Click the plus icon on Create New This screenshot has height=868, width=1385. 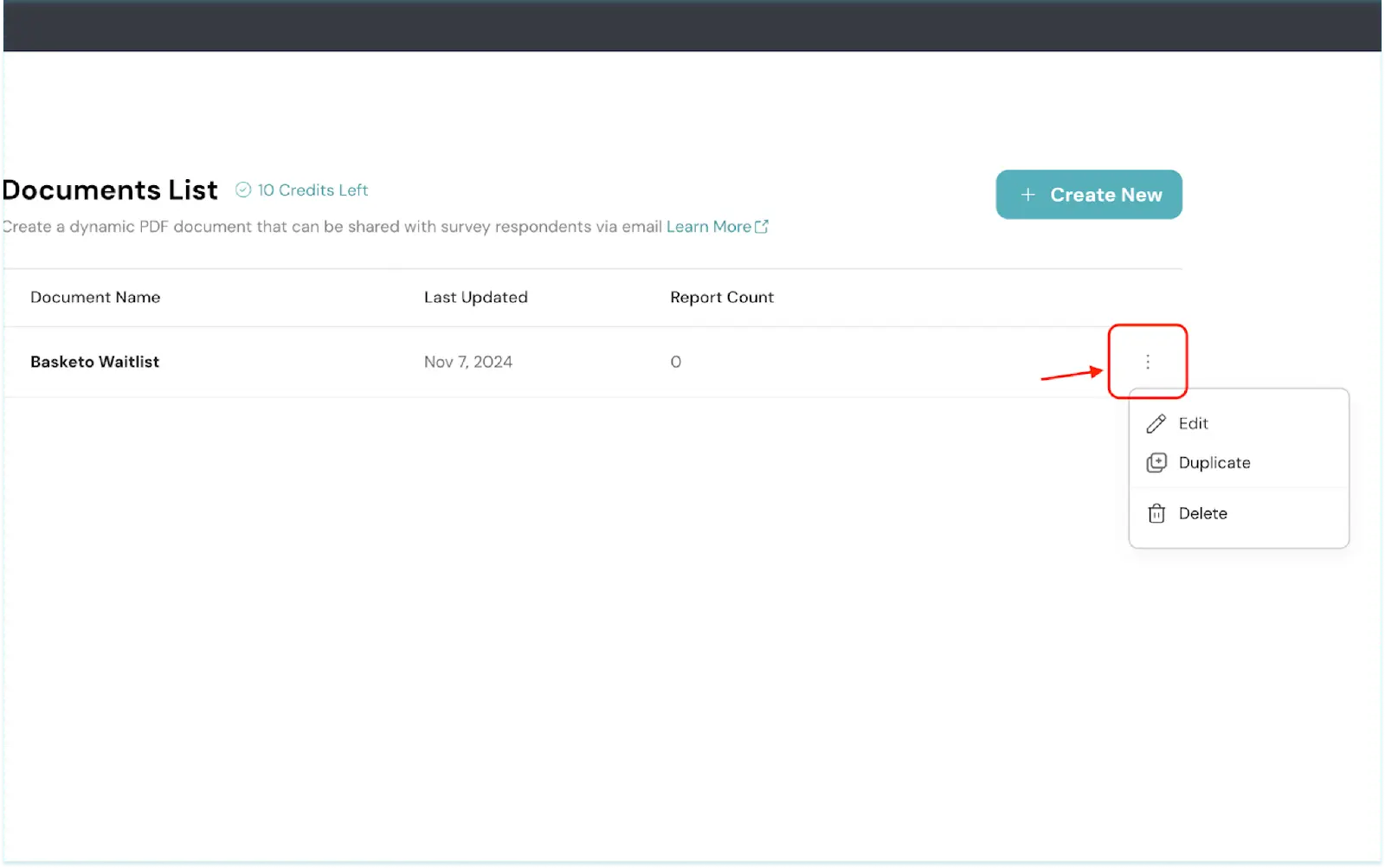coord(1027,196)
